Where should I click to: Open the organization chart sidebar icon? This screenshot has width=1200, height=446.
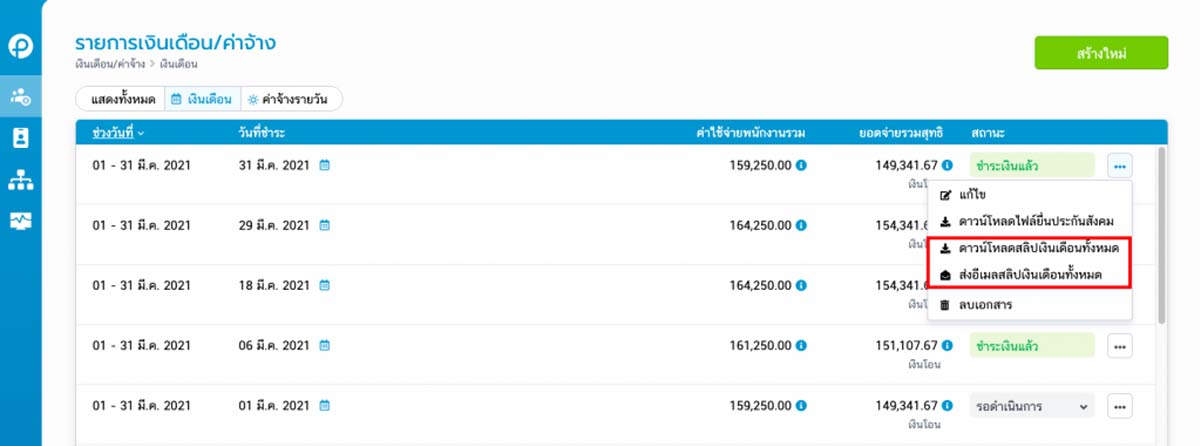tap(20, 180)
